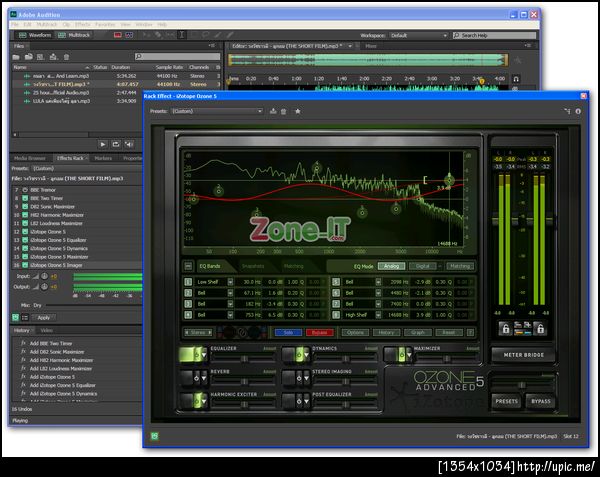The image size is (600, 477).
Task: Select the EQ Bands tab in Ozone
Action: (210, 266)
